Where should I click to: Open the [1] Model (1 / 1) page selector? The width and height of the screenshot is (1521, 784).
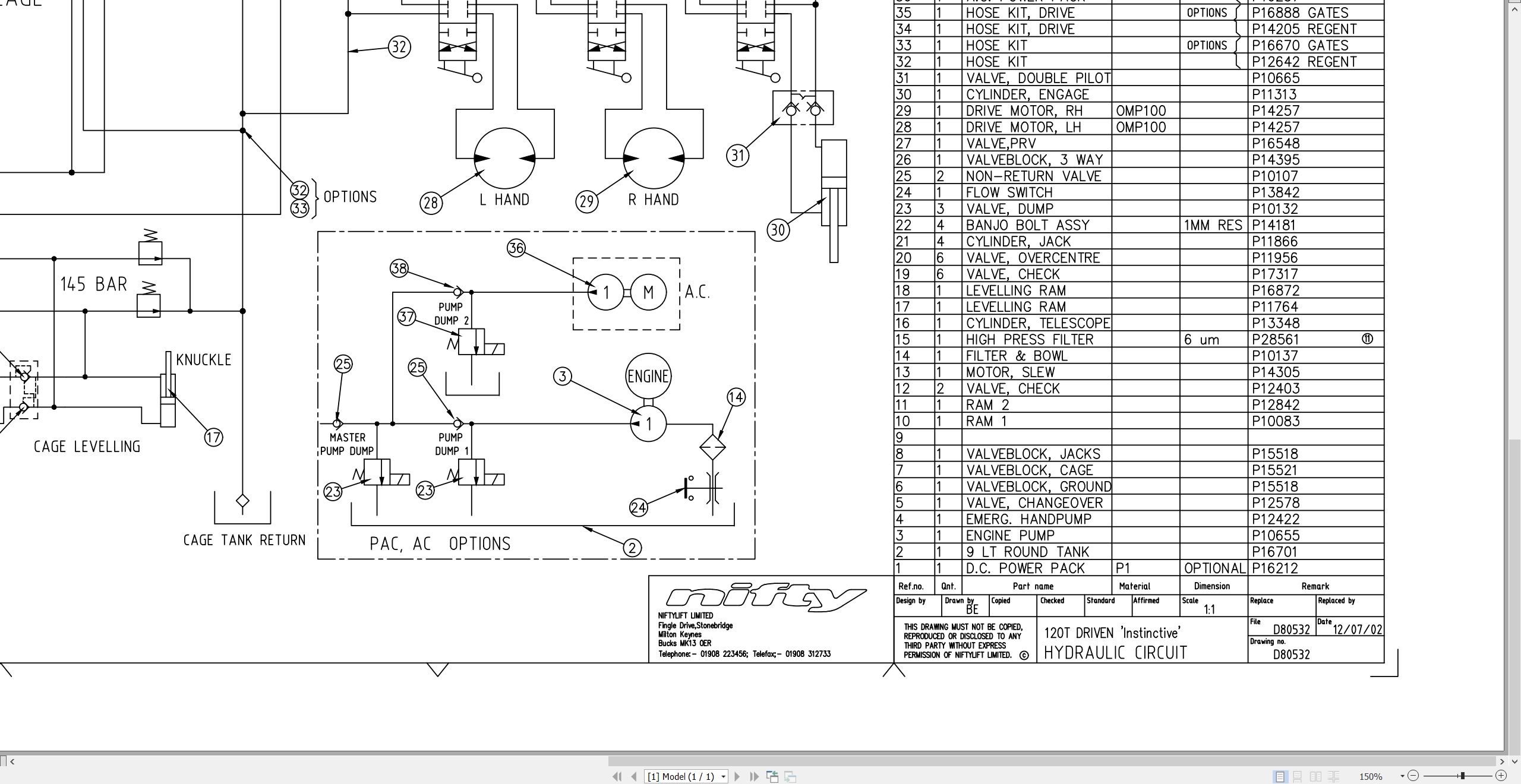tap(686, 776)
